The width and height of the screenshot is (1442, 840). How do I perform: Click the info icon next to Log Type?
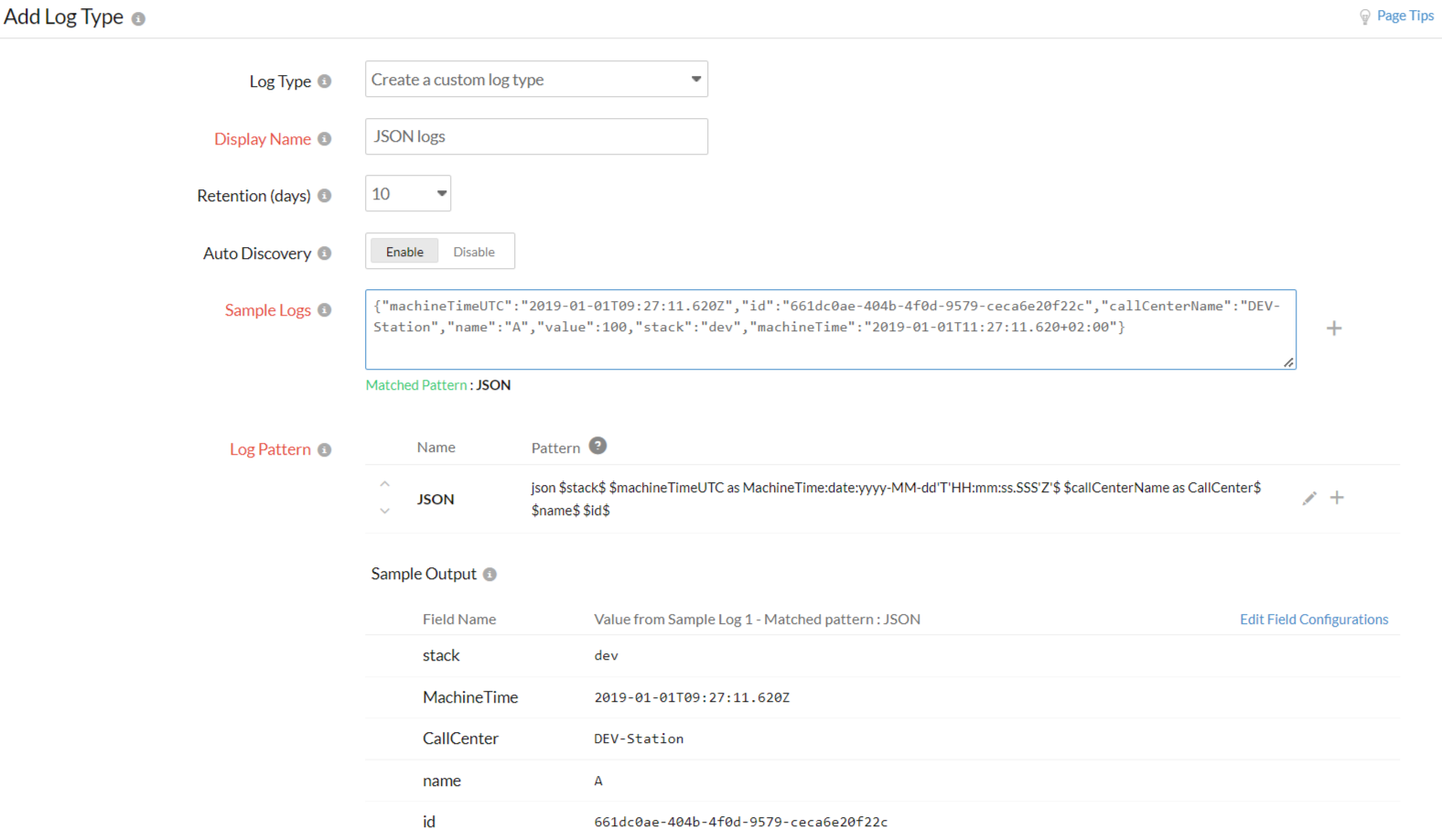(324, 81)
